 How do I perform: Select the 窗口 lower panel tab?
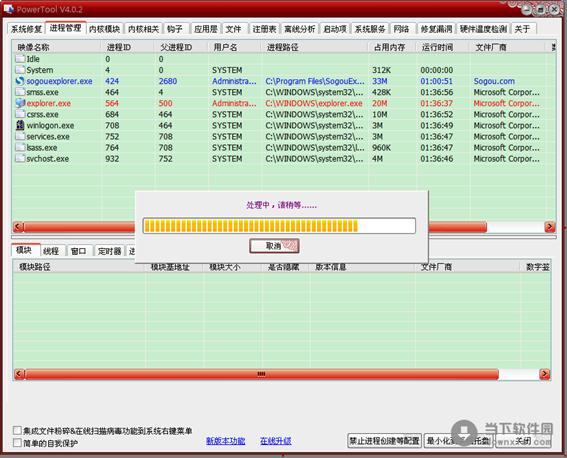[79, 251]
